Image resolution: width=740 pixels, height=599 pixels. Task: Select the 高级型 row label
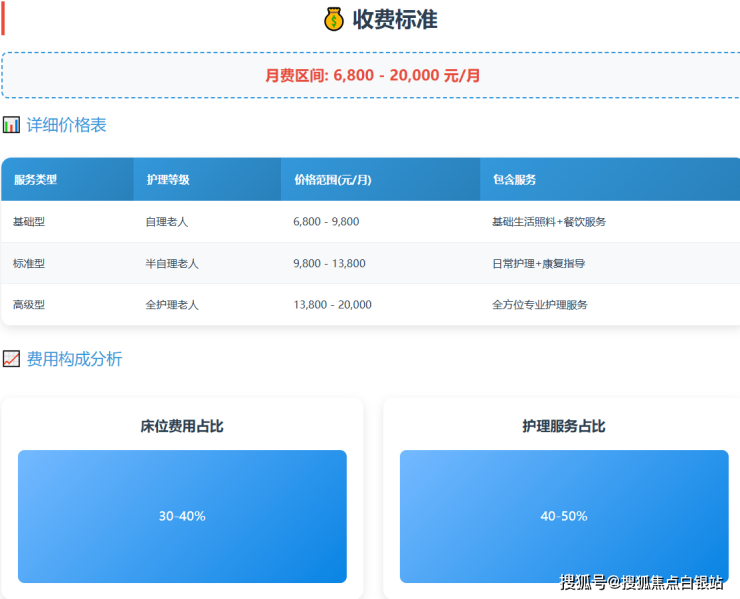coord(29,305)
